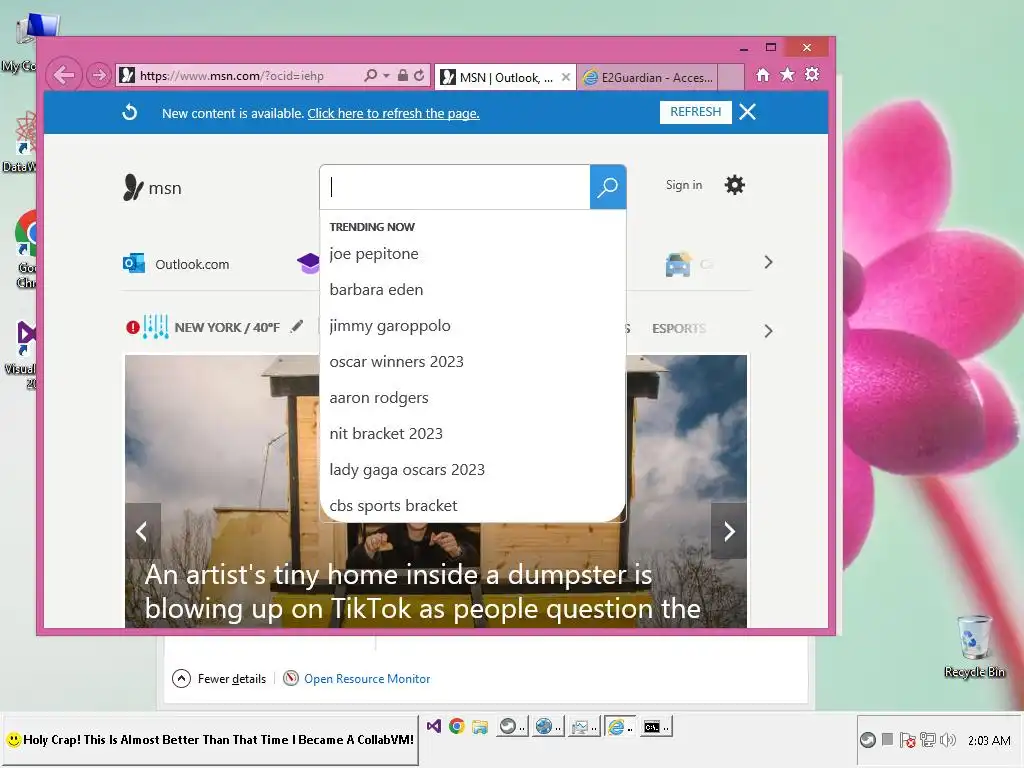Show previous slide in news carousel
1024x768 pixels.
(x=142, y=531)
